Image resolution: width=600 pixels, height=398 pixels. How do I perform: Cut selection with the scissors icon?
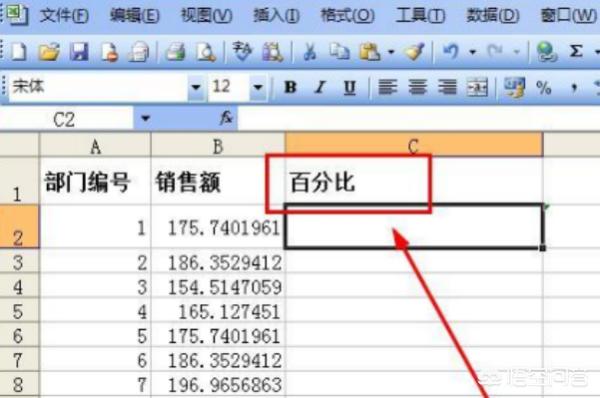pyautogui.click(x=310, y=52)
